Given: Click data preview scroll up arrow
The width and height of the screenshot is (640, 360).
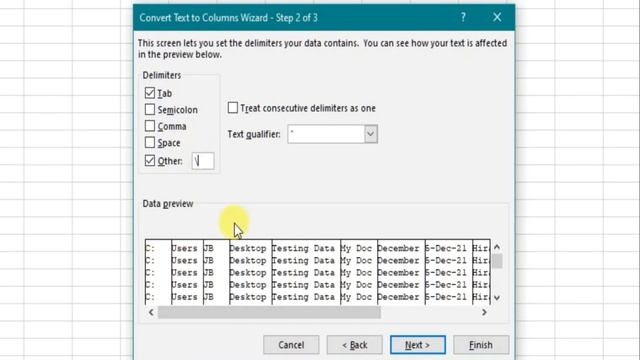Looking at the screenshot, I should [x=497, y=247].
